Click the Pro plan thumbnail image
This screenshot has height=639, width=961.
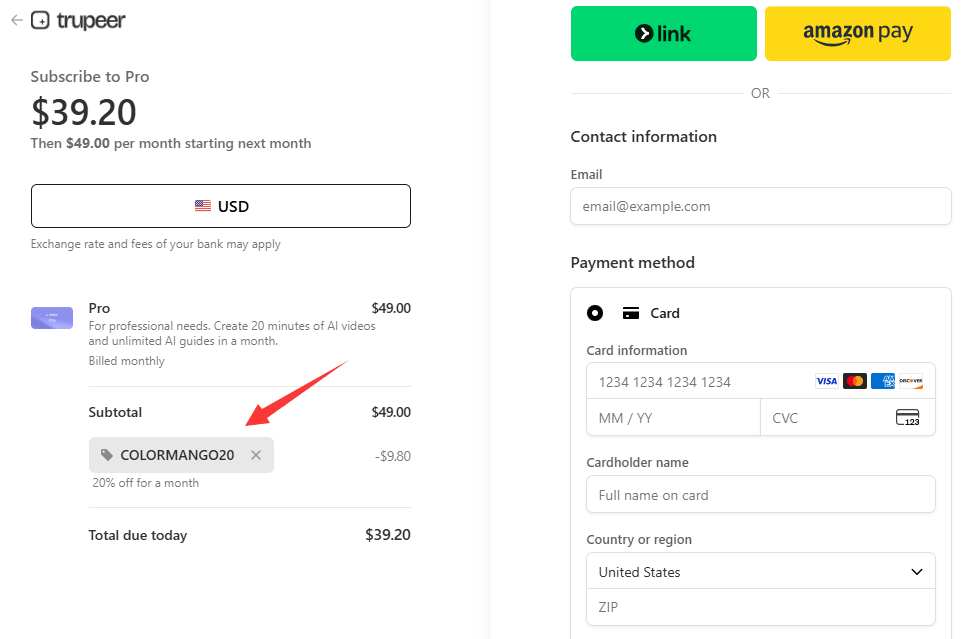click(x=52, y=318)
